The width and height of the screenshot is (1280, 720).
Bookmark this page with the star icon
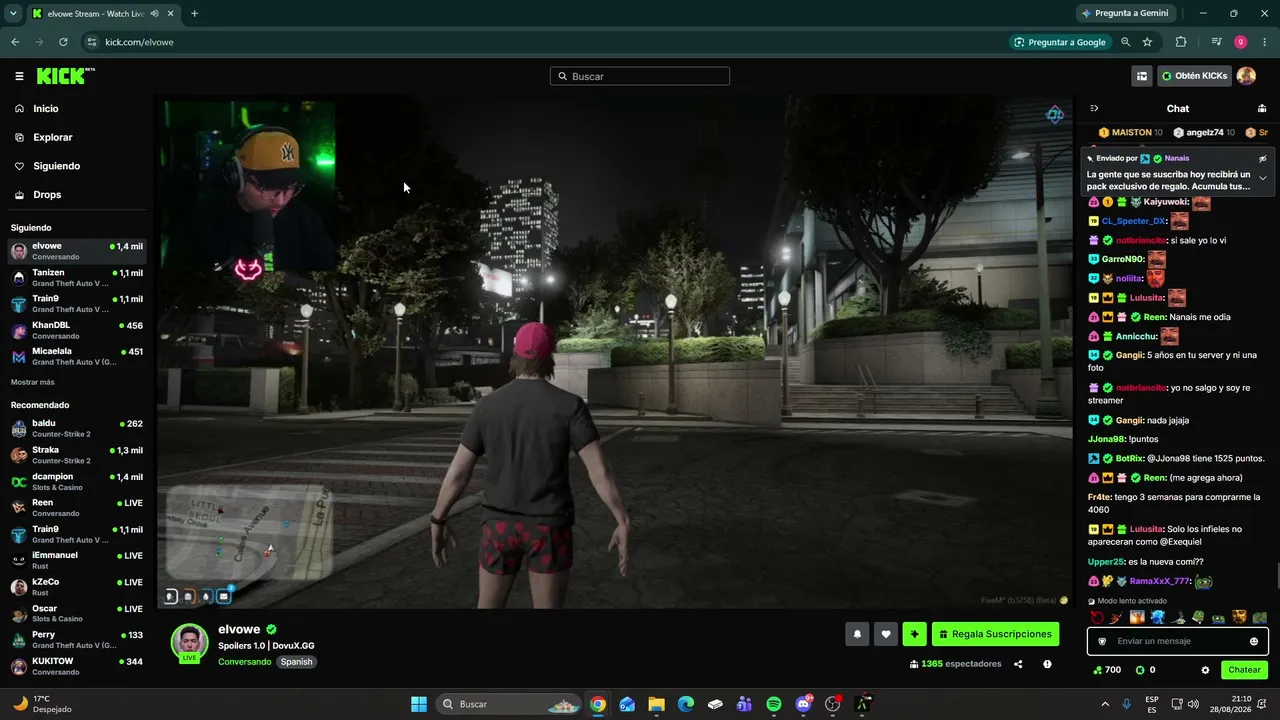click(1147, 42)
